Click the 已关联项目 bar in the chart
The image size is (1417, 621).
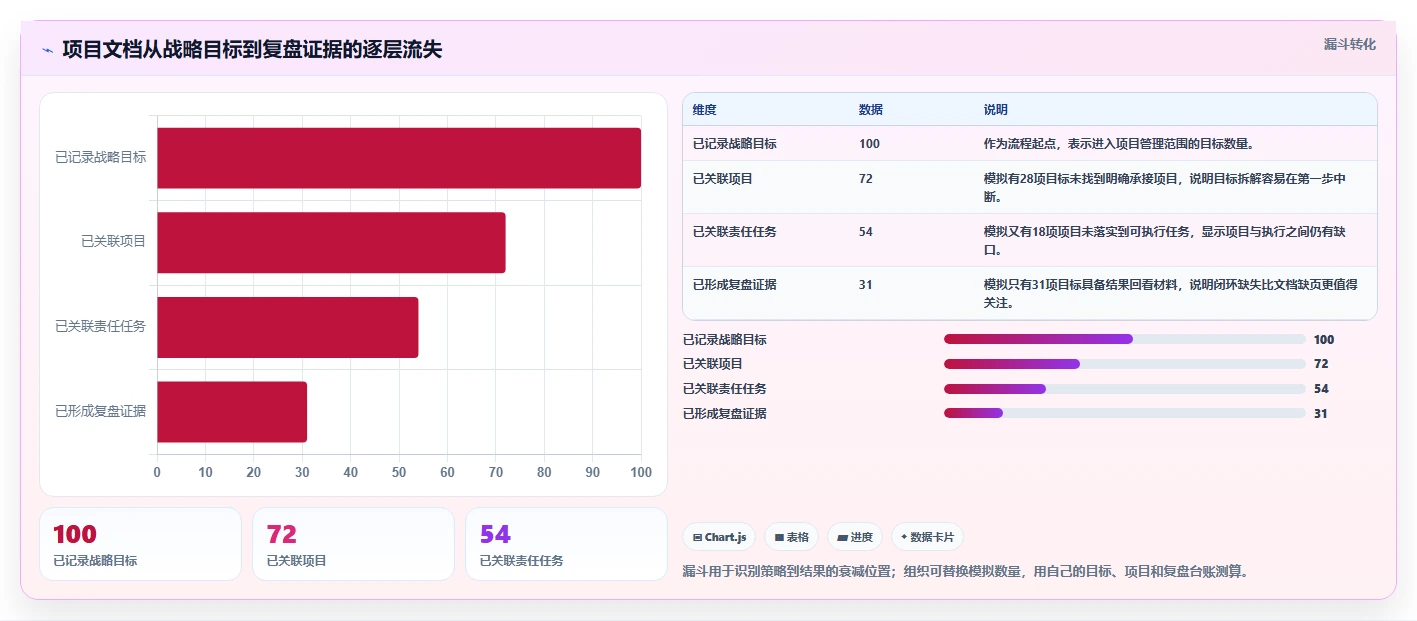(x=331, y=242)
